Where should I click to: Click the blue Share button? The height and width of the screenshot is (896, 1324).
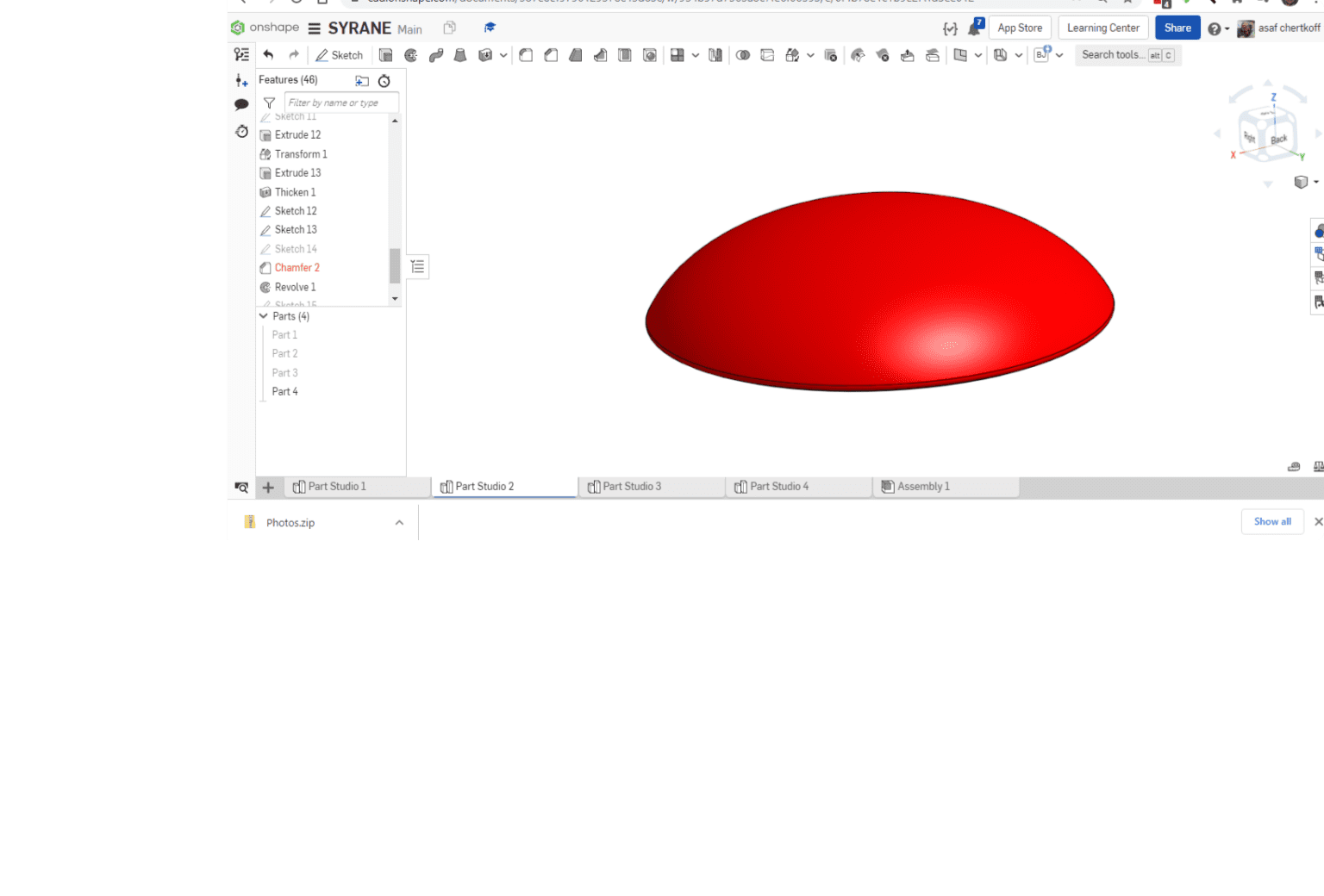(1177, 28)
